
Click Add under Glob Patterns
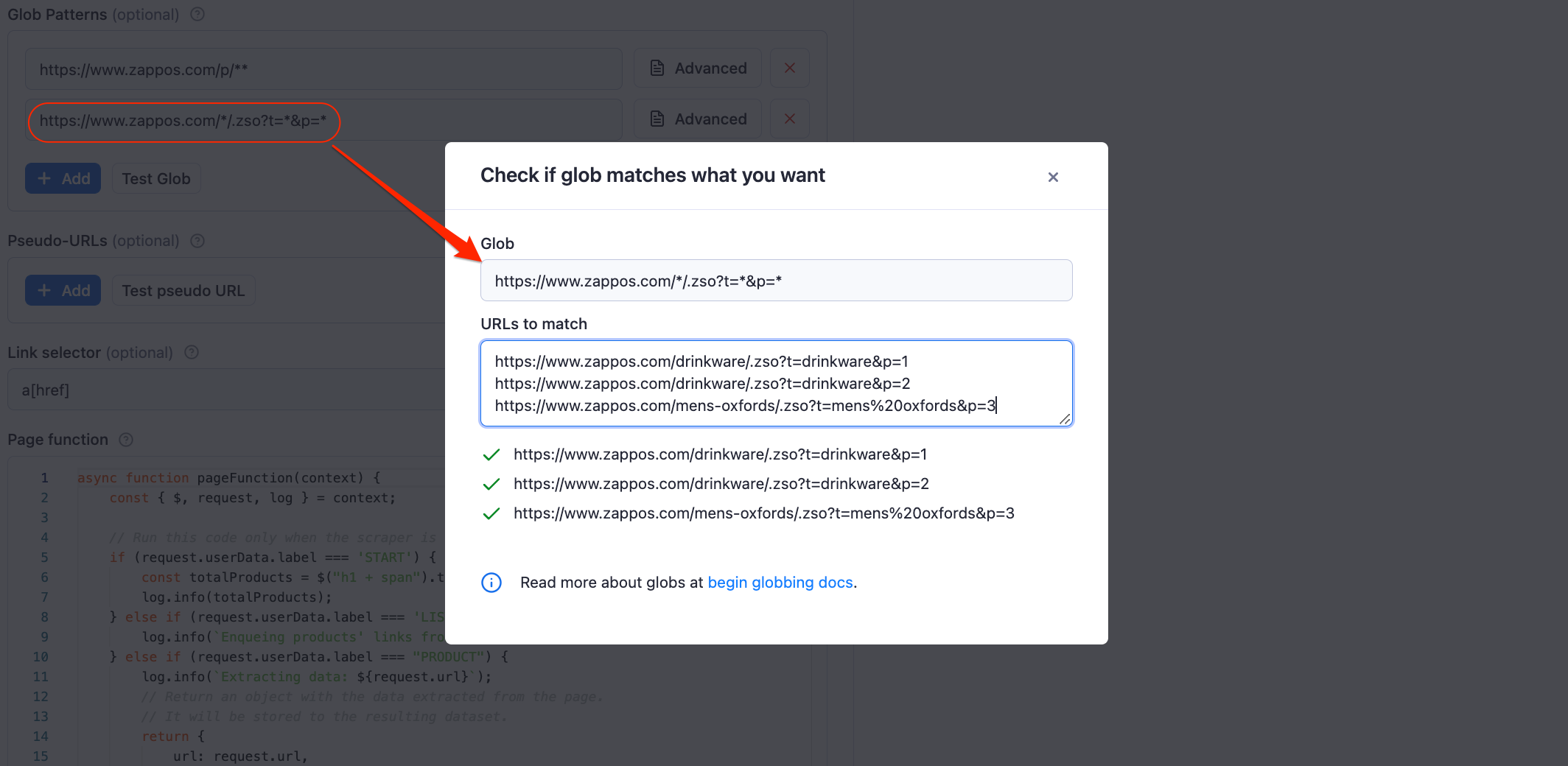click(x=62, y=178)
